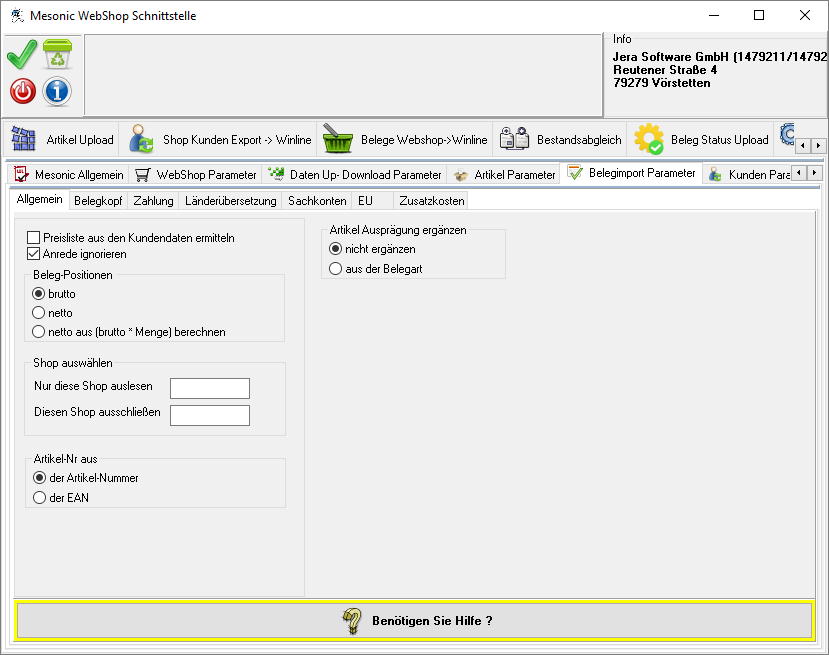The image size is (829, 655).
Task: Click the Benötigen Sie Hilfe ? button
Action: point(414,620)
